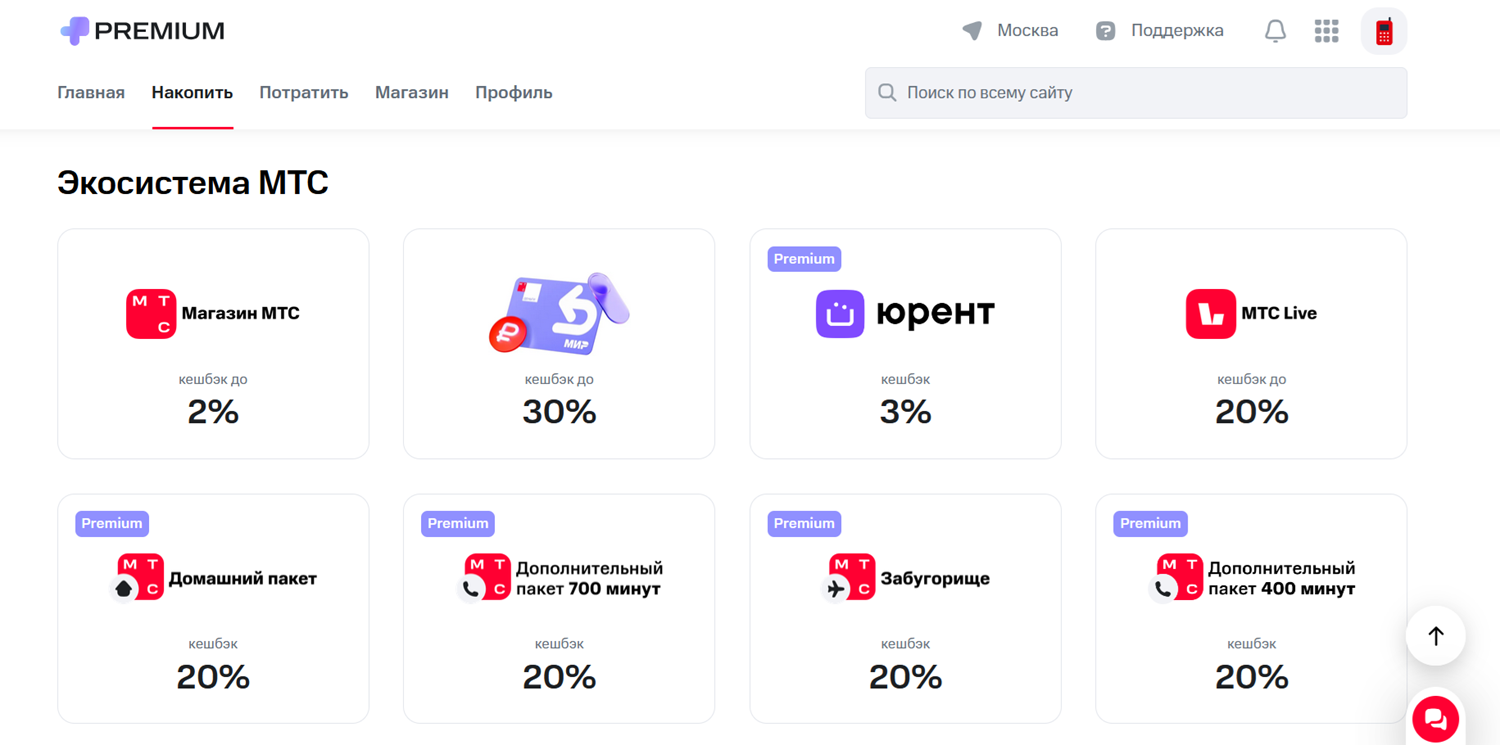Open the red phone profile avatar
The image size is (1500, 745).
(x=1384, y=31)
